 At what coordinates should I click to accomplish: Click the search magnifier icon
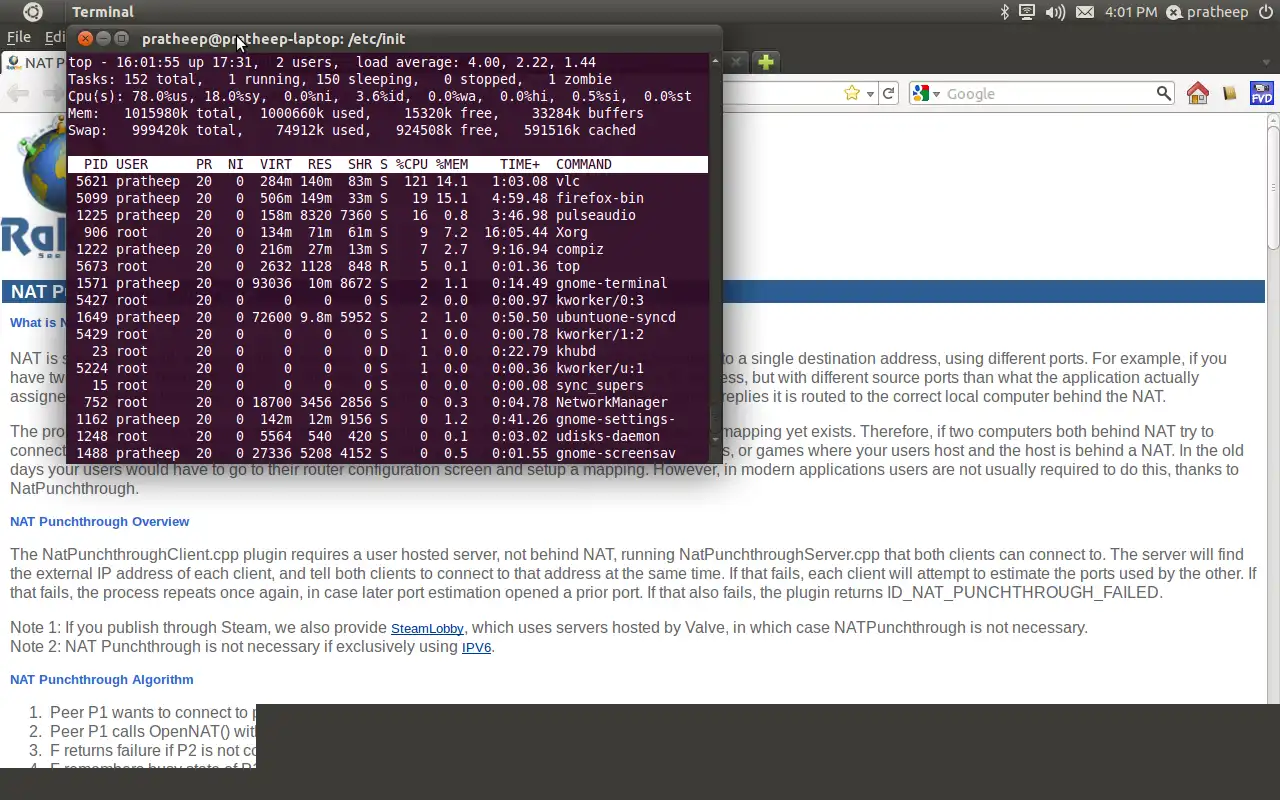coord(1164,93)
